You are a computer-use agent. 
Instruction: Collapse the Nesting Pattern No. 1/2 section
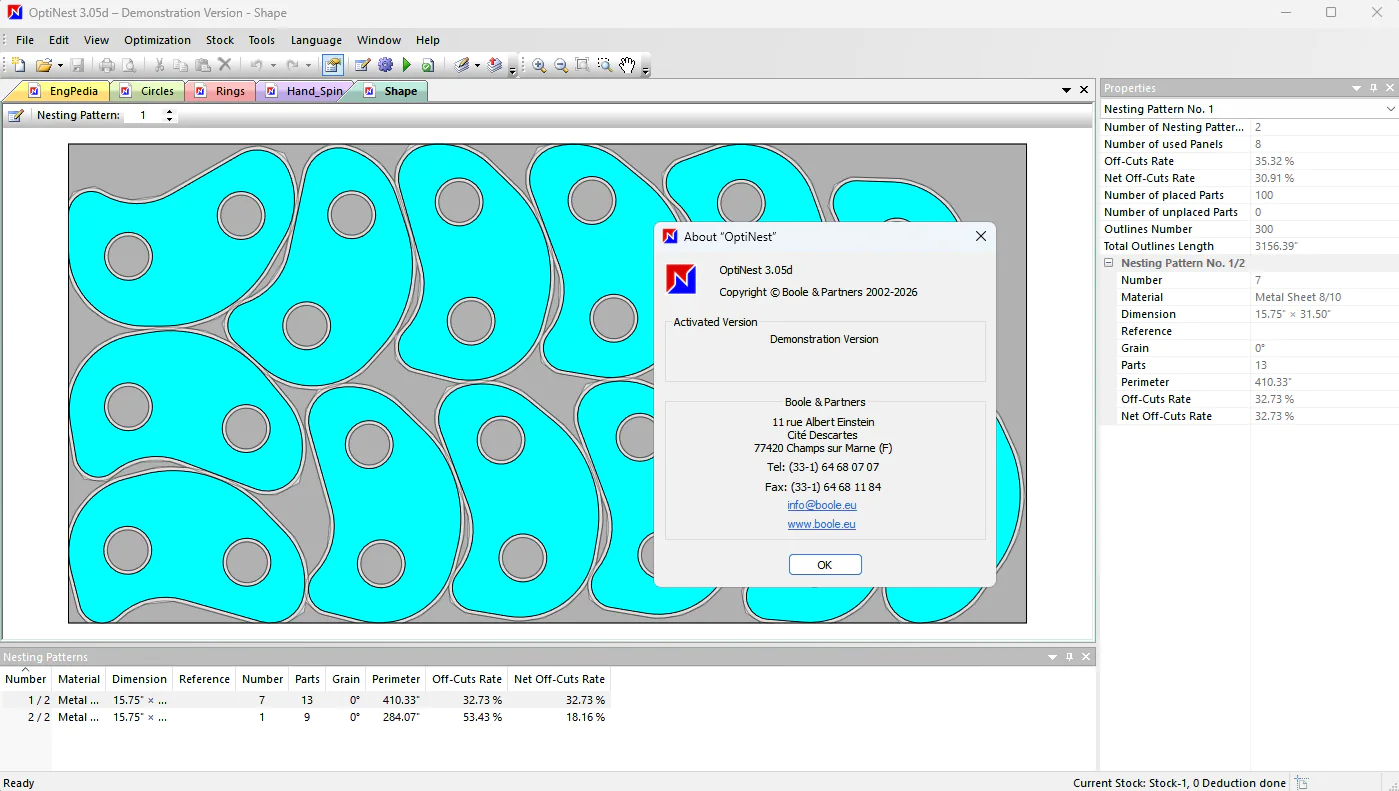coord(1108,263)
